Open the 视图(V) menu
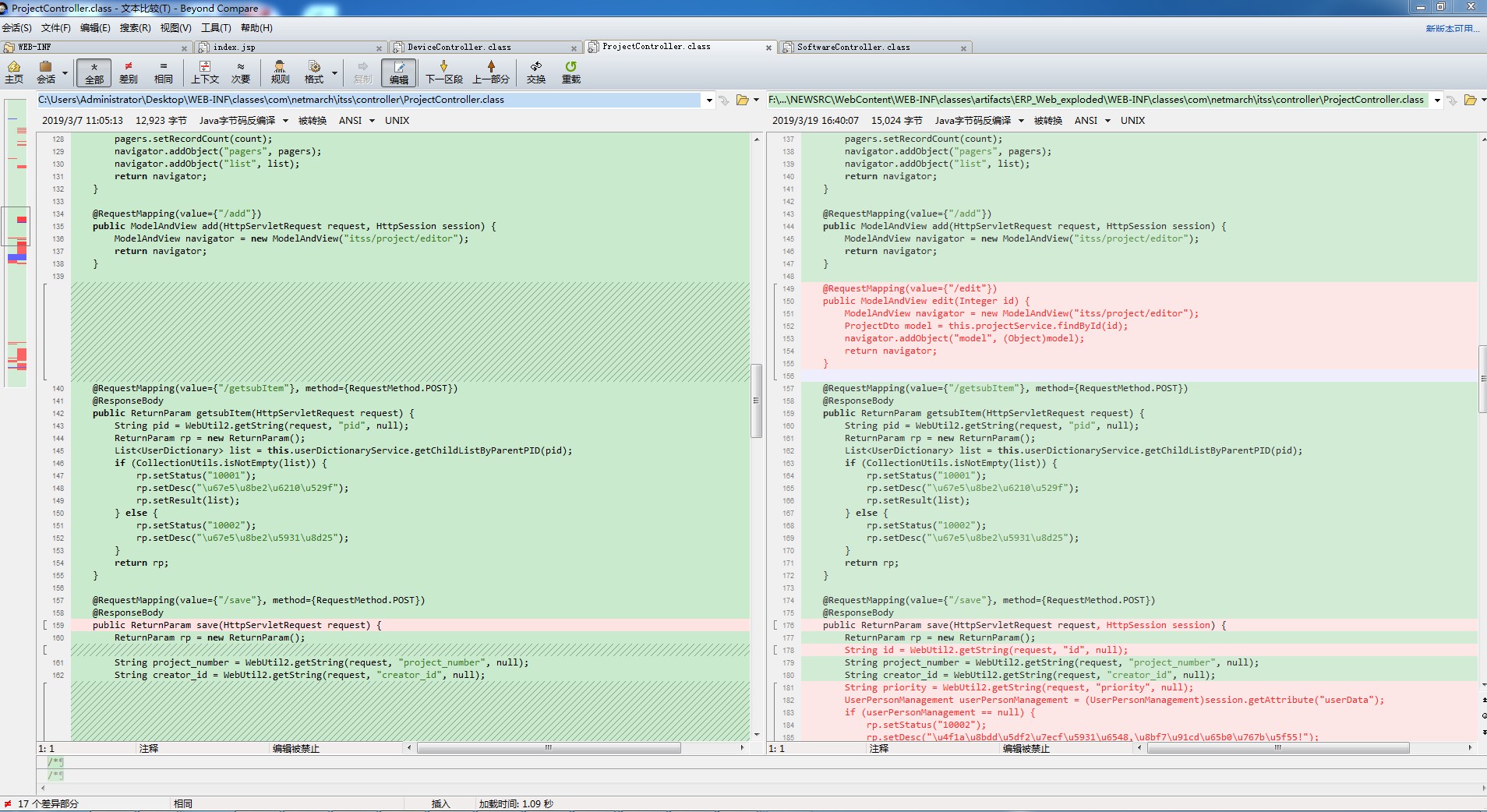The image size is (1487, 812). pos(175,28)
